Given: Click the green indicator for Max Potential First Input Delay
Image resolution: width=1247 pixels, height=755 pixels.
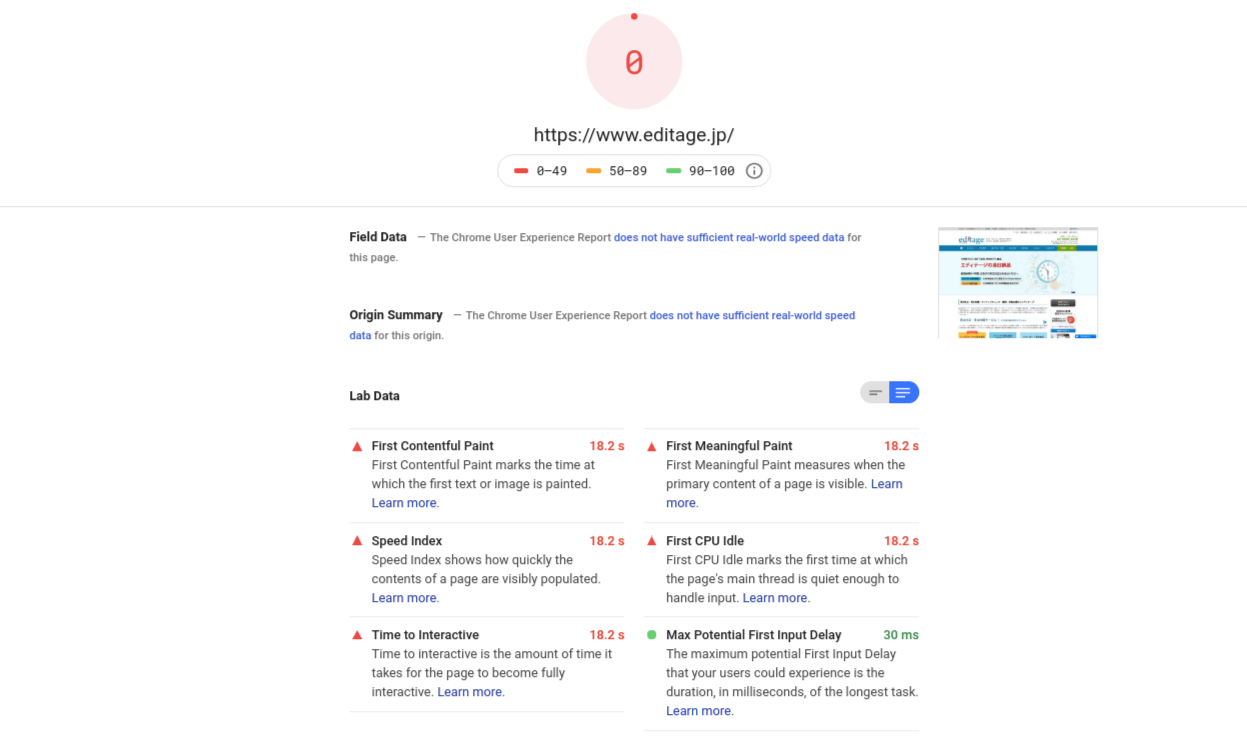Looking at the screenshot, I should coord(651,635).
